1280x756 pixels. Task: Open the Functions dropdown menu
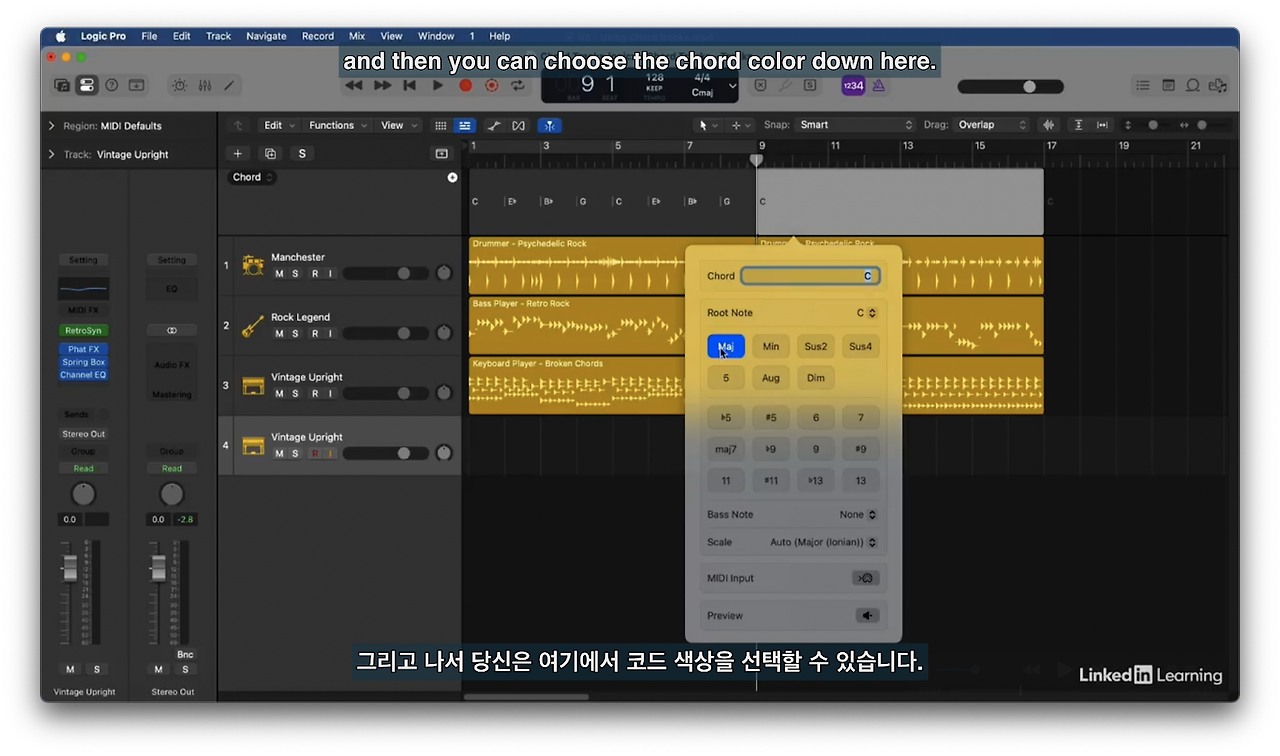338,125
